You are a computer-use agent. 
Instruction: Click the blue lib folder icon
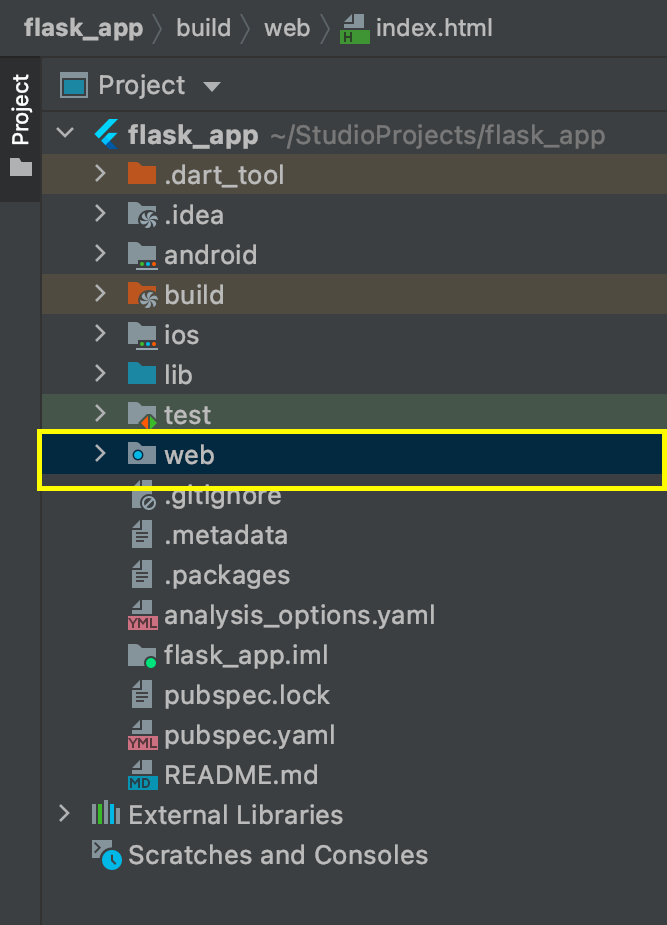142,374
